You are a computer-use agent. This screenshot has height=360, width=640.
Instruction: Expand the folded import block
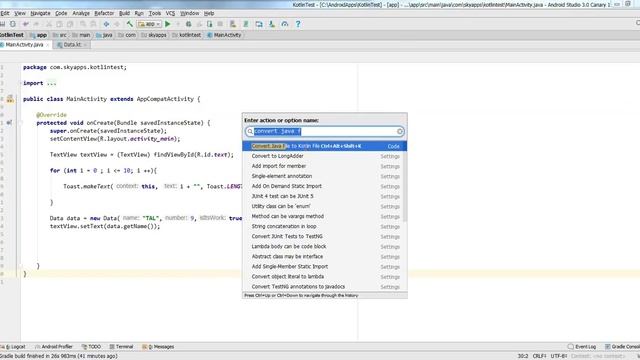[x=51, y=83]
